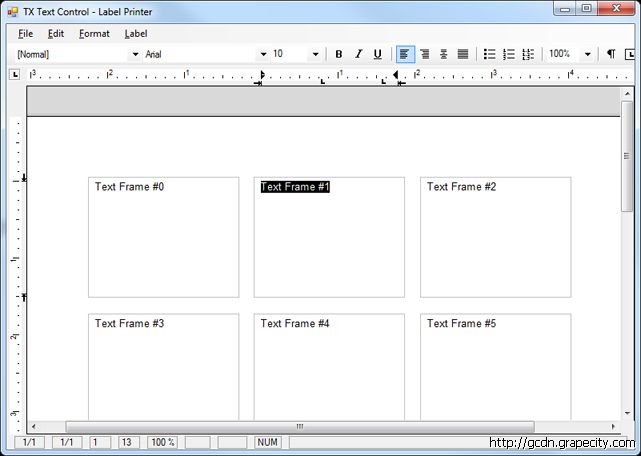Click the justify text icon
Viewport: 641px width, 456px height.
coord(462,54)
